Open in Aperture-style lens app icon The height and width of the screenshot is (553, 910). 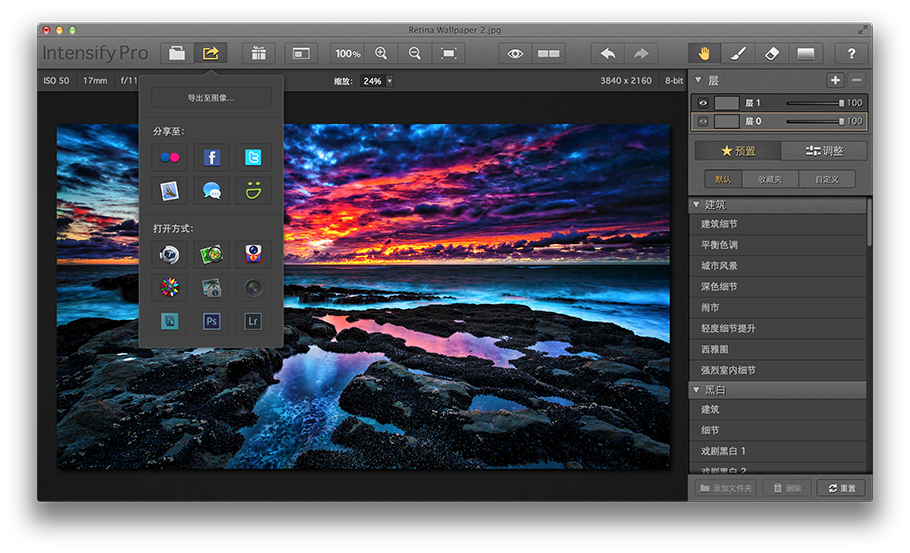click(169, 254)
